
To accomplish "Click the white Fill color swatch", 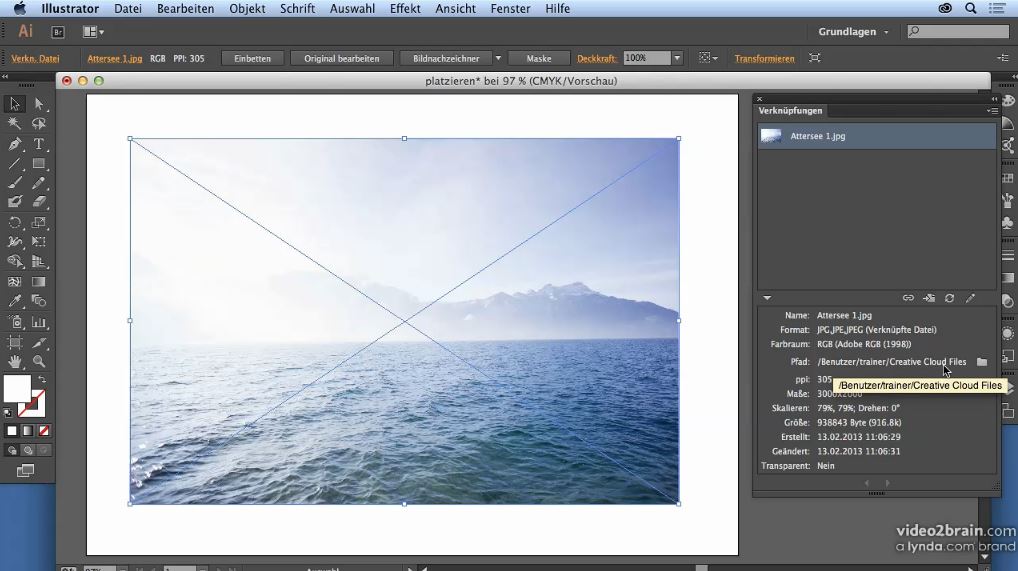I will (17, 388).
